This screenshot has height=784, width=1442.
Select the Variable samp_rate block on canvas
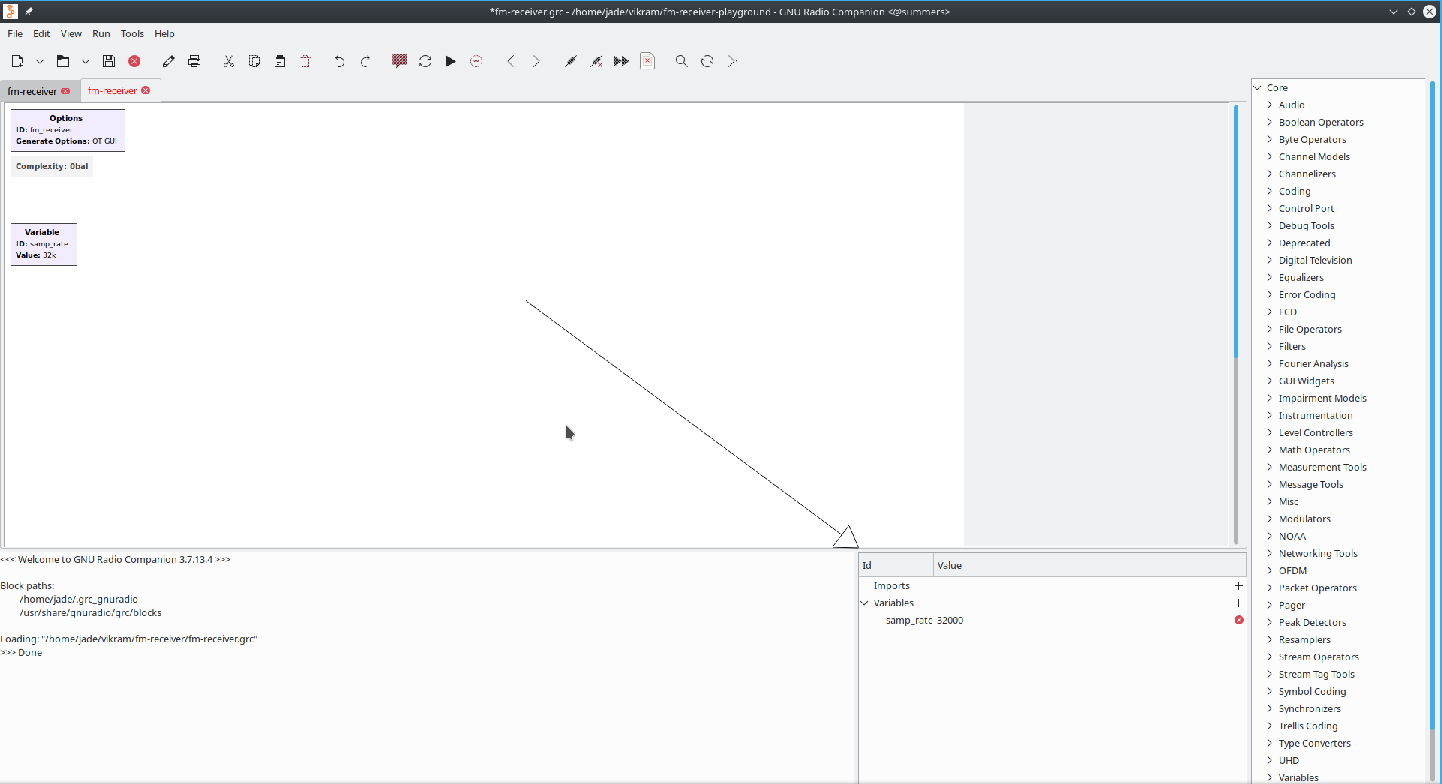point(44,244)
